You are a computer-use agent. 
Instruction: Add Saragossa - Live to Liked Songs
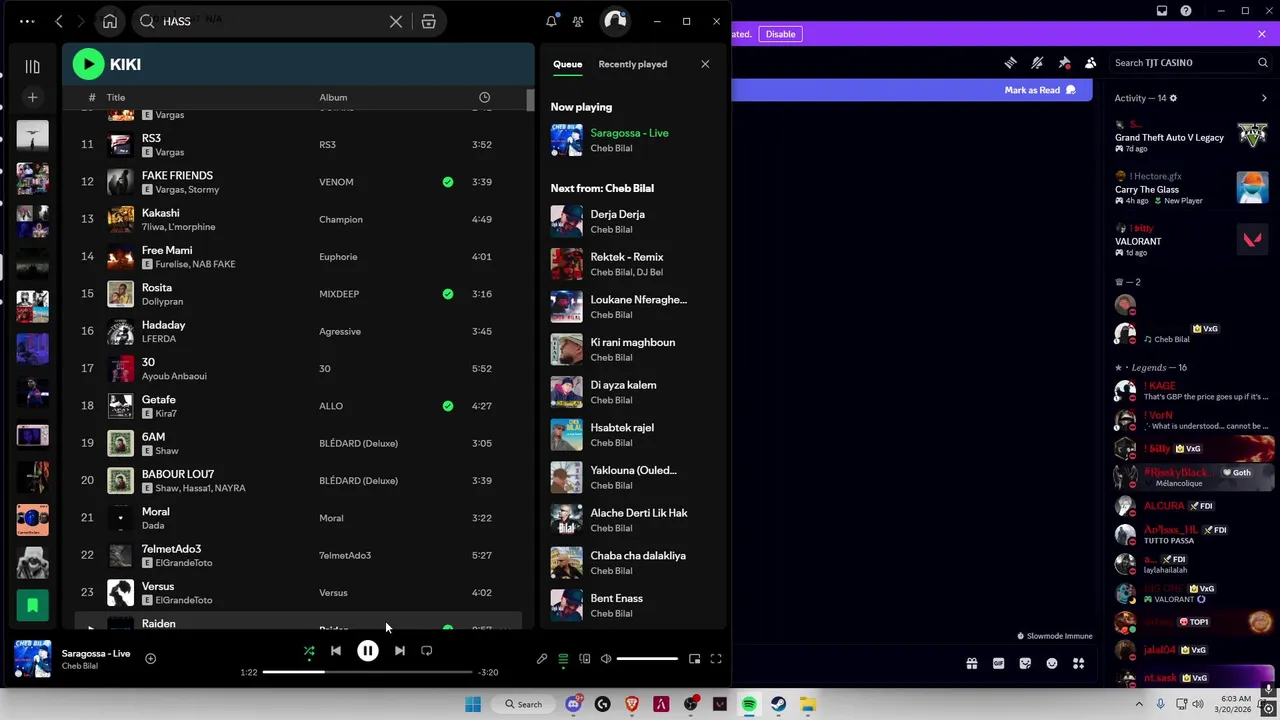[150, 658]
